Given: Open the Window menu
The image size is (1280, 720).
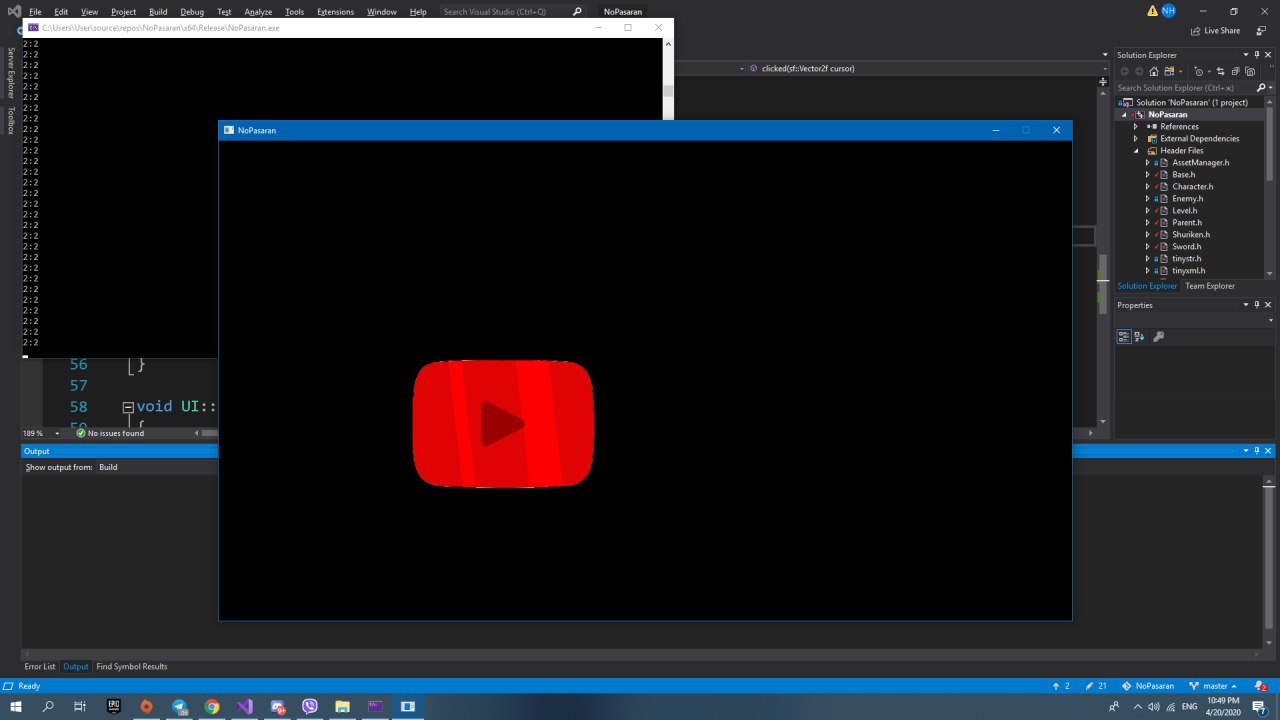Looking at the screenshot, I should [382, 12].
